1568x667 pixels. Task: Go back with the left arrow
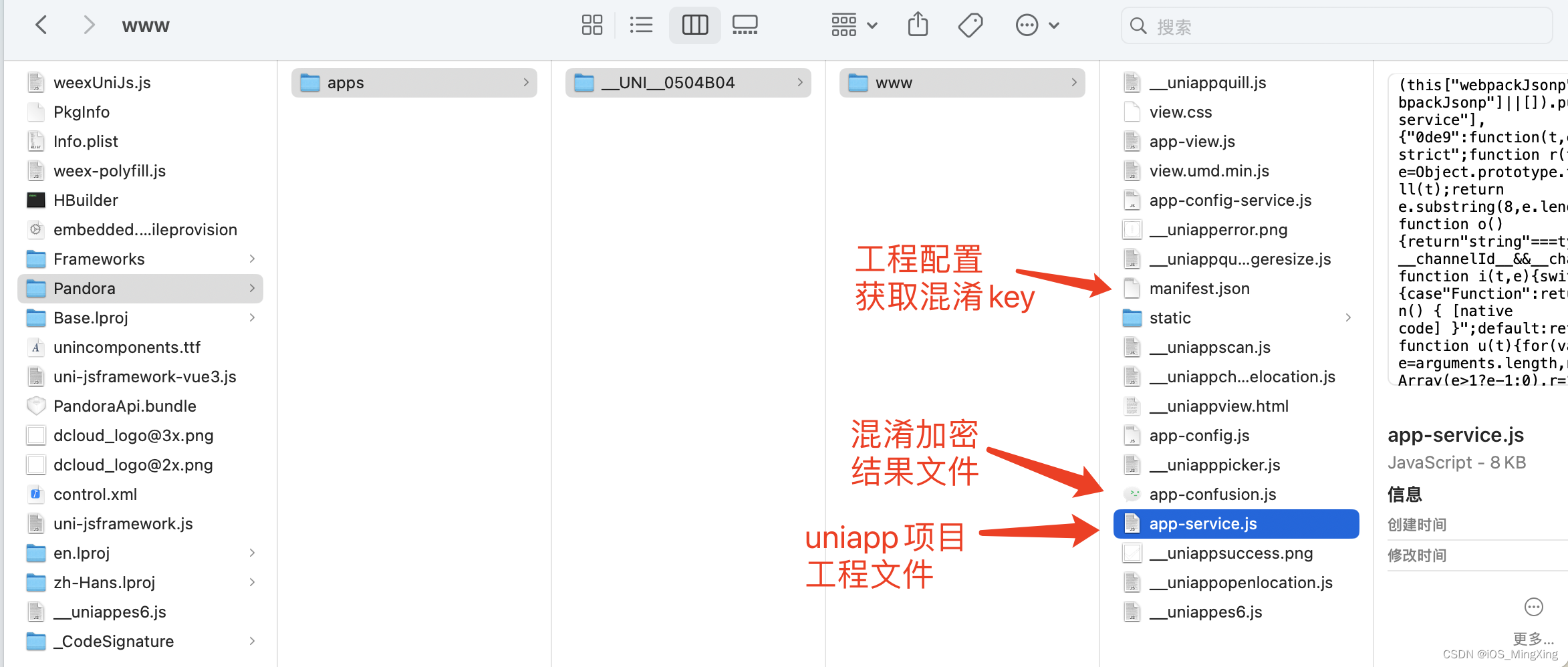point(41,25)
